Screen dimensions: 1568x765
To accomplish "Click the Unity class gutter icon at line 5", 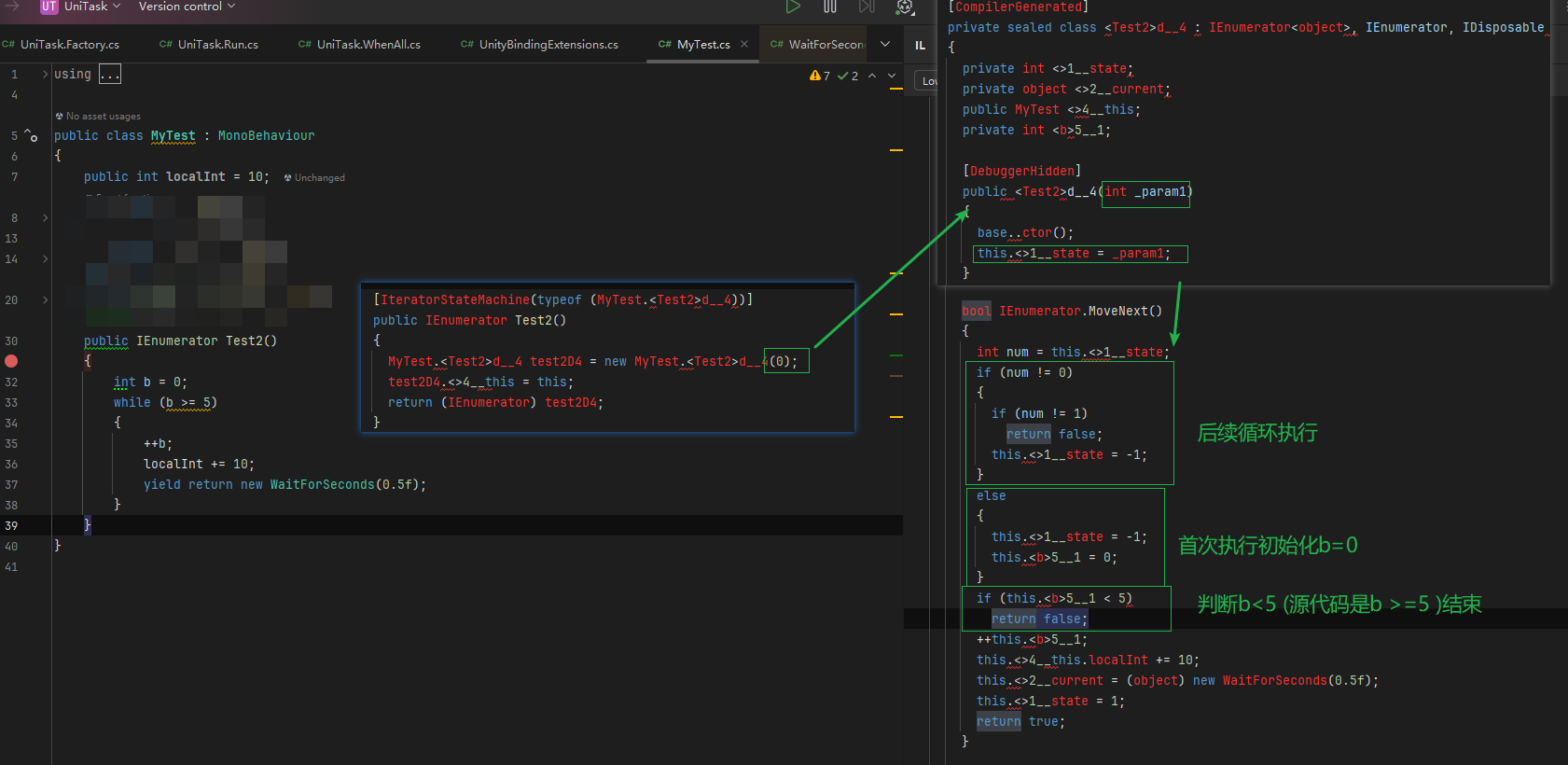I will tap(32, 135).
